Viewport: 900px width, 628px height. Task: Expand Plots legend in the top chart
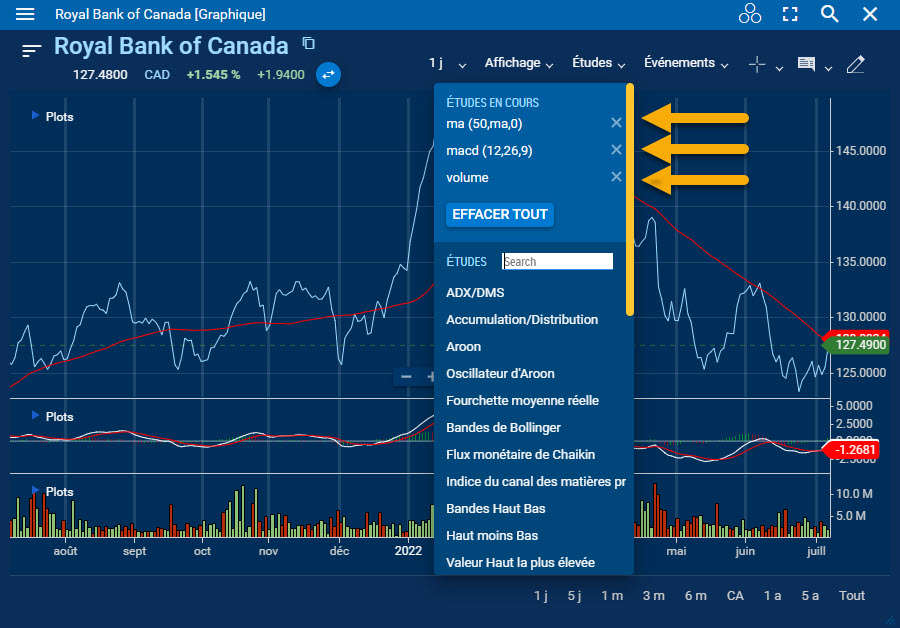pos(37,116)
